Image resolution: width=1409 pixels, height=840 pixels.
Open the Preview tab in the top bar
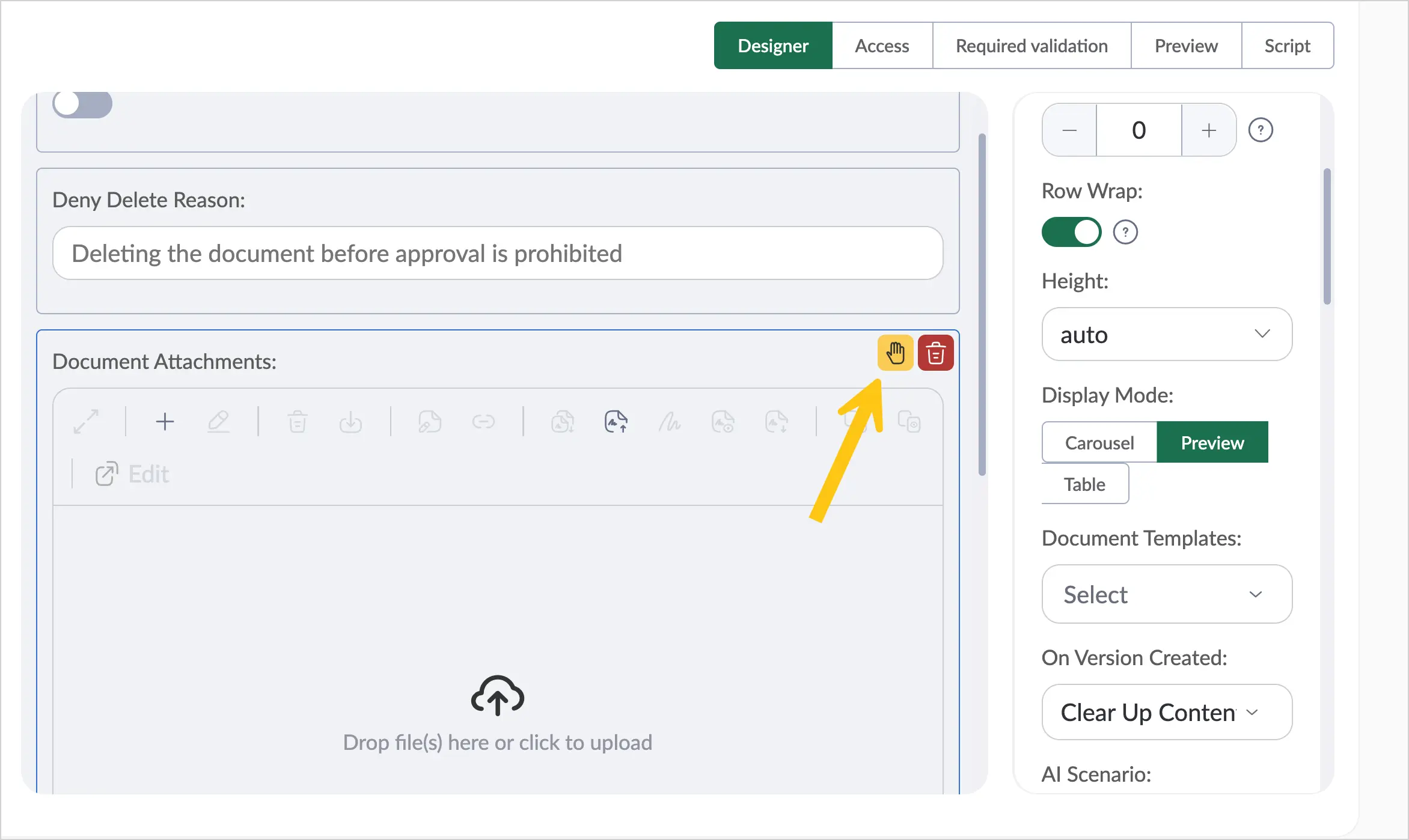point(1186,46)
